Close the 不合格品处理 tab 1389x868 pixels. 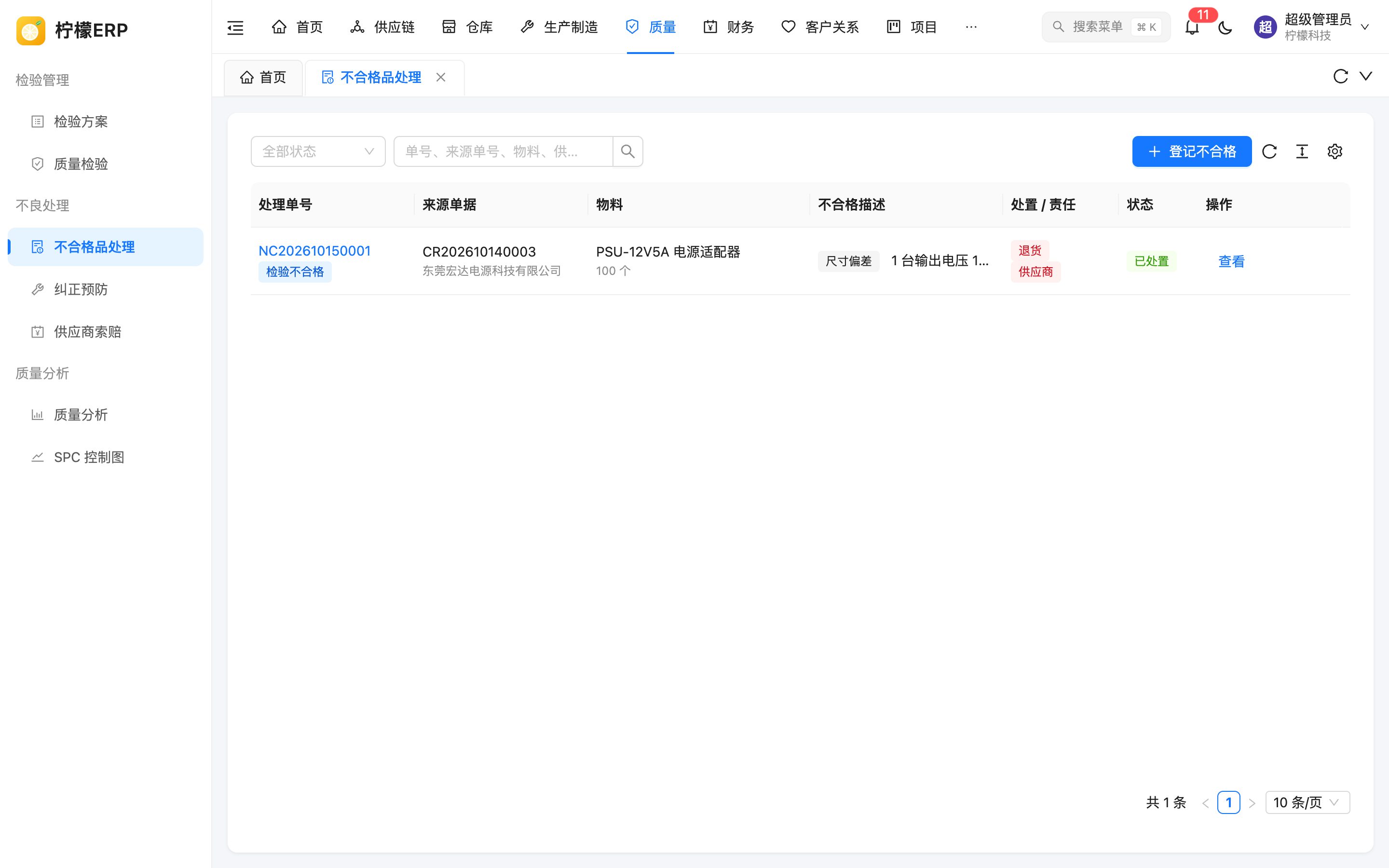[x=441, y=77]
